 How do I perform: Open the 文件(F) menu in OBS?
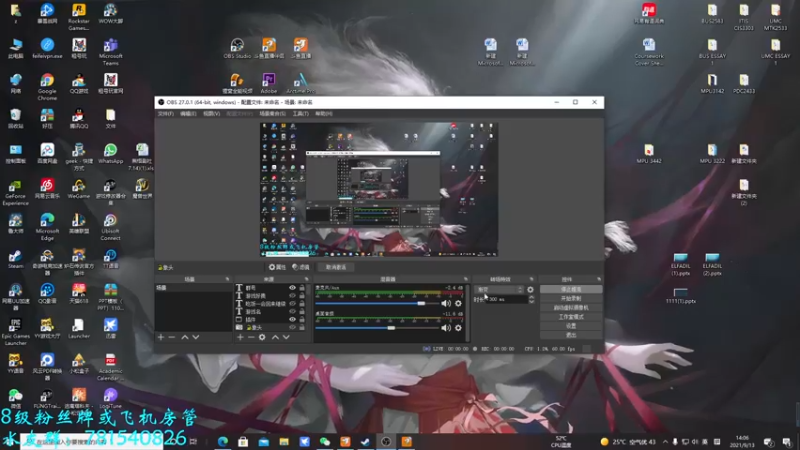click(166, 113)
